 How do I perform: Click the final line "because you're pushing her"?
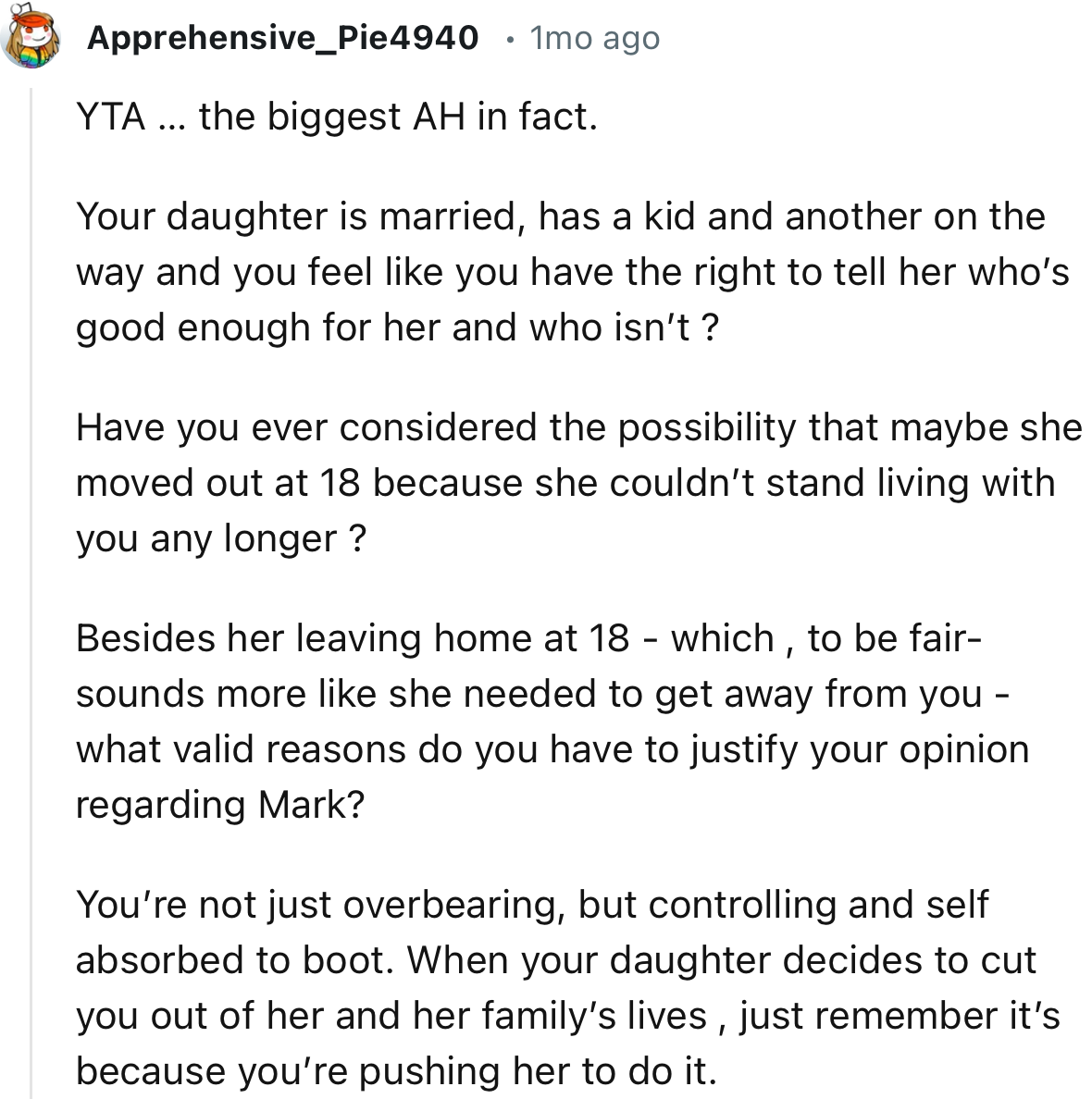tap(396, 1071)
